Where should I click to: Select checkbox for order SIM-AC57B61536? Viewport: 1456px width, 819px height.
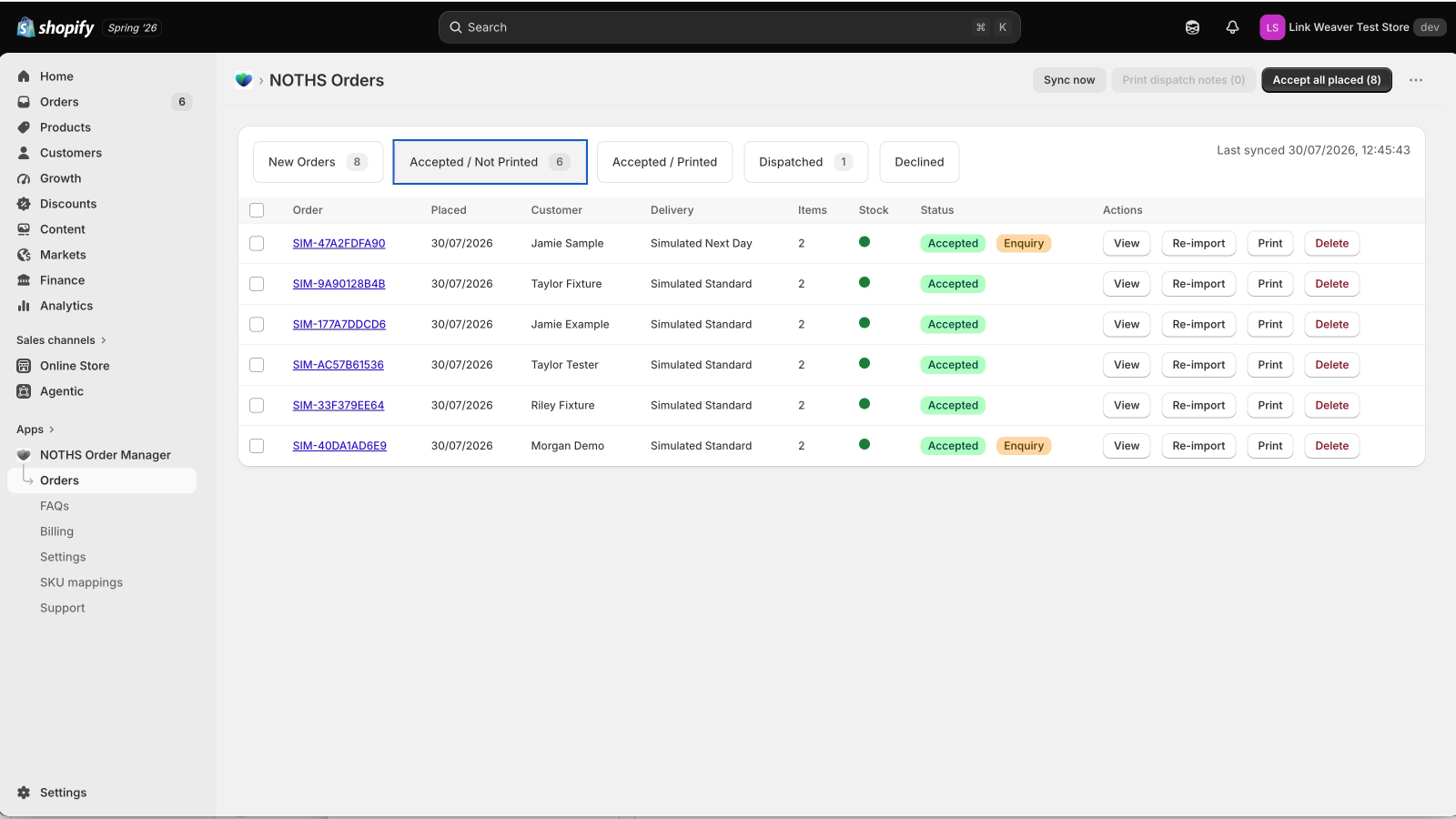tap(257, 365)
